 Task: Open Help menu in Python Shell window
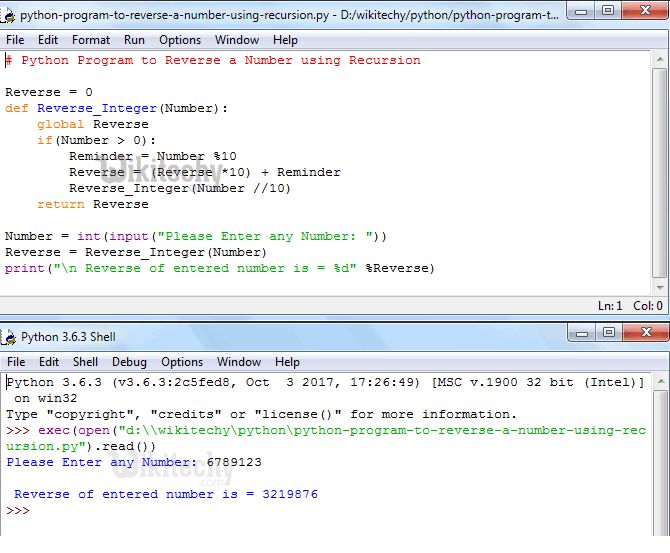point(287,362)
